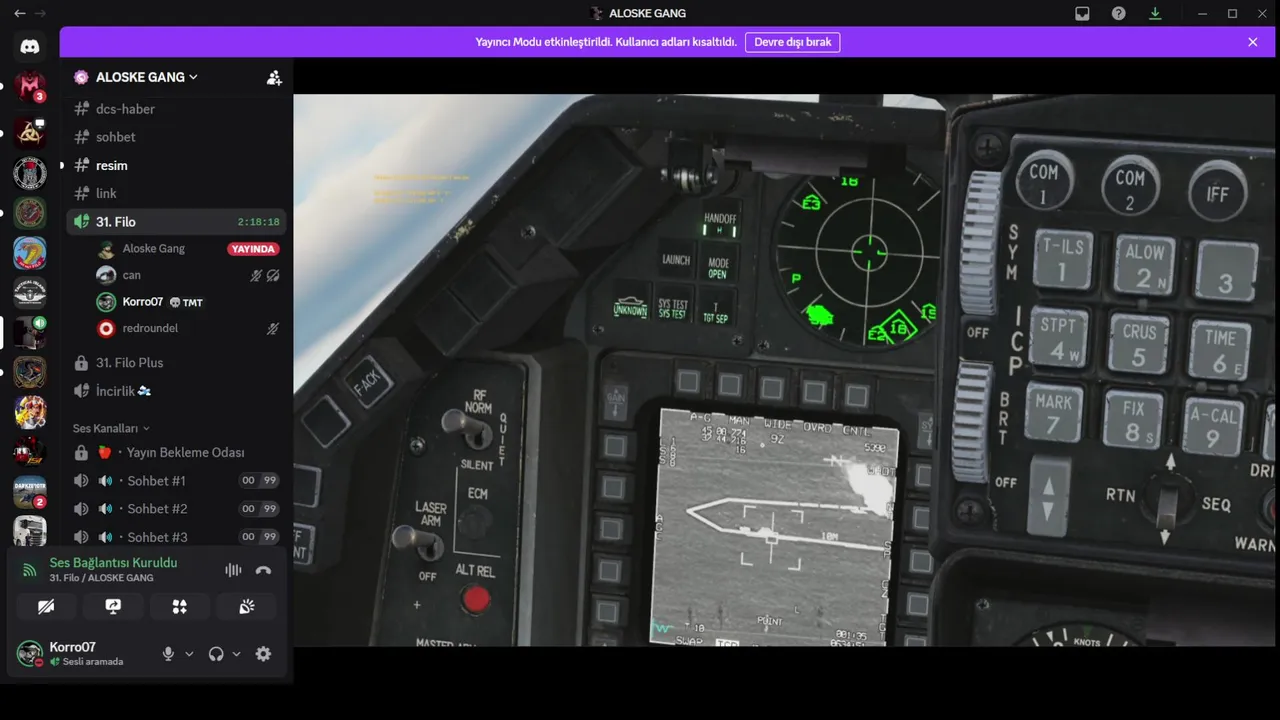Click the TMT server tag beside Korro07
Image resolution: width=1280 pixels, height=720 pixels.
click(x=186, y=302)
